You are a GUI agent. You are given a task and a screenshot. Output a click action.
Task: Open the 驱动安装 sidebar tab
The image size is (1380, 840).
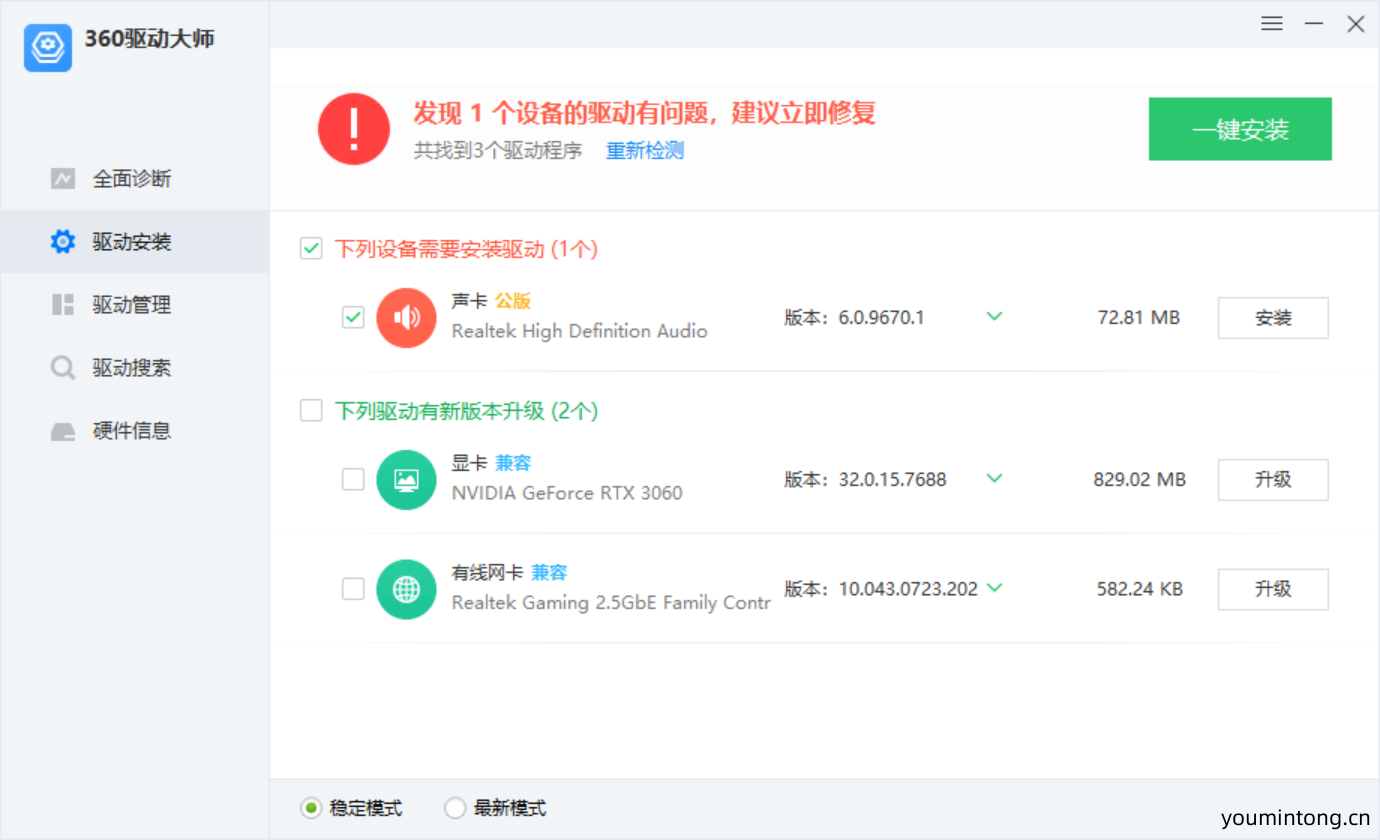coord(135,242)
